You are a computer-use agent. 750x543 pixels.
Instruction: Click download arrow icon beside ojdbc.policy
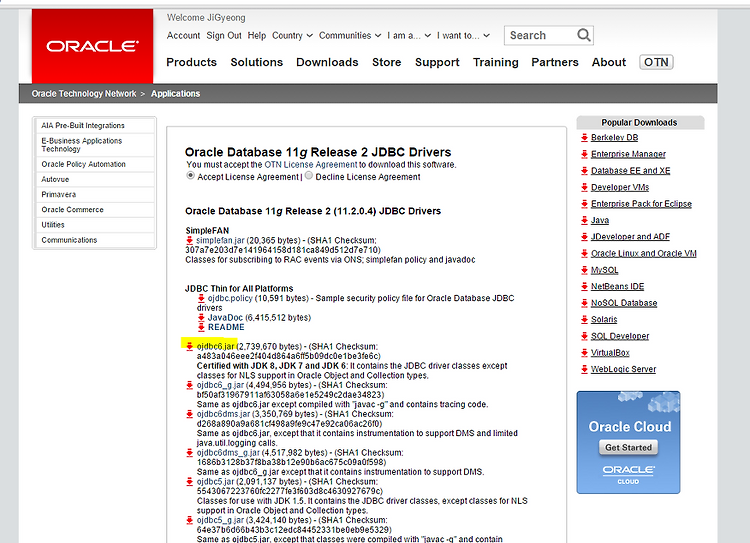point(201,298)
